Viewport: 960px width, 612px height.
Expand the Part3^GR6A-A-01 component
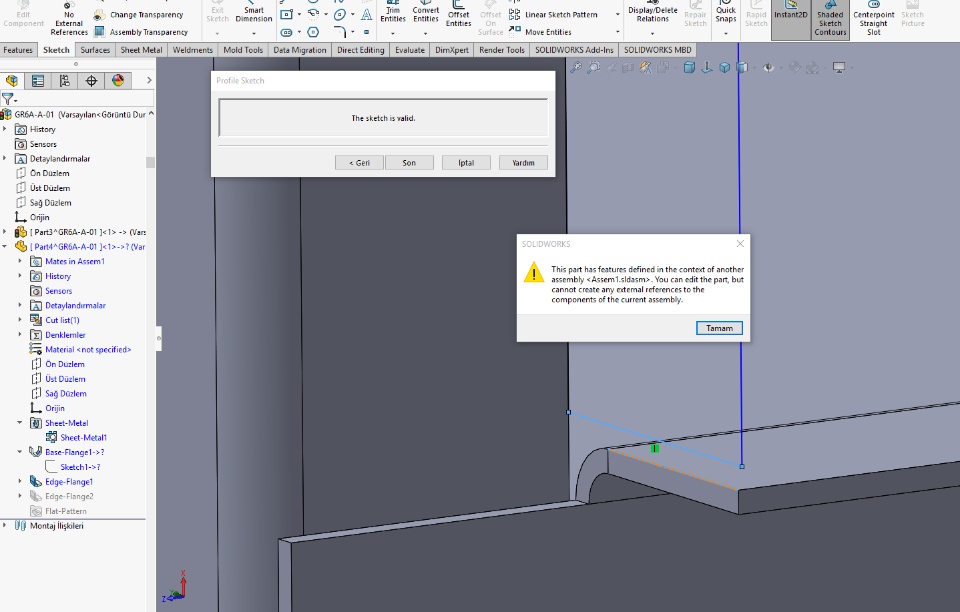(x=5, y=232)
